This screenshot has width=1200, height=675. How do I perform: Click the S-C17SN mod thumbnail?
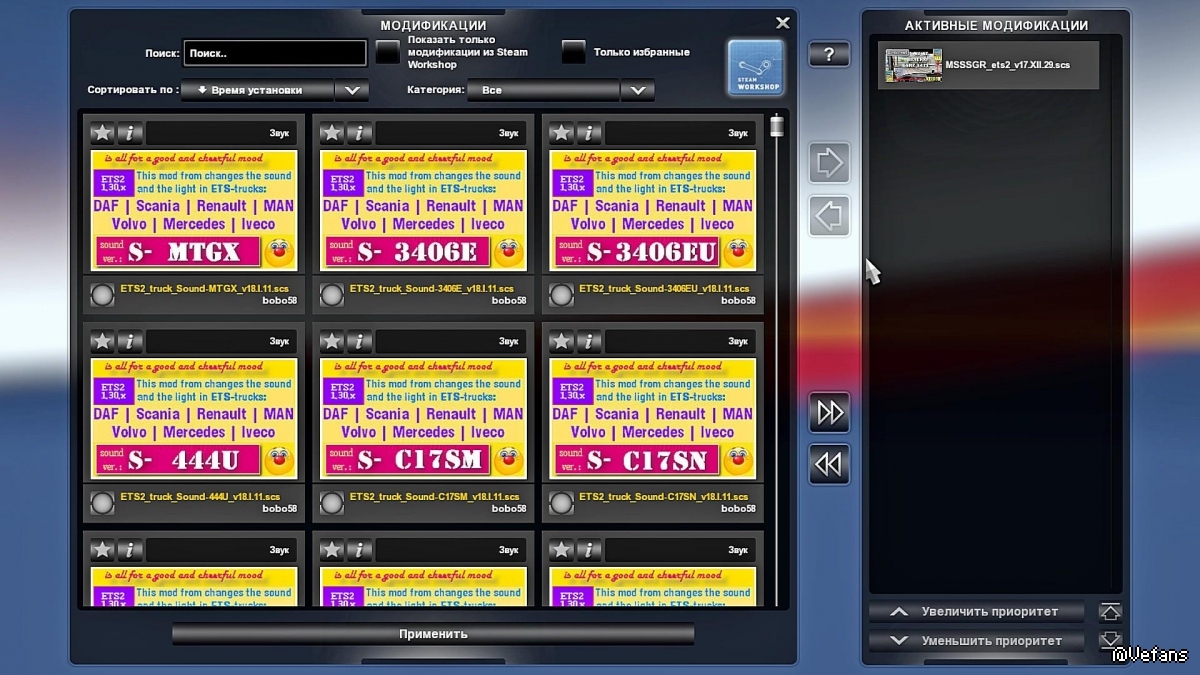(x=653, y=418)
